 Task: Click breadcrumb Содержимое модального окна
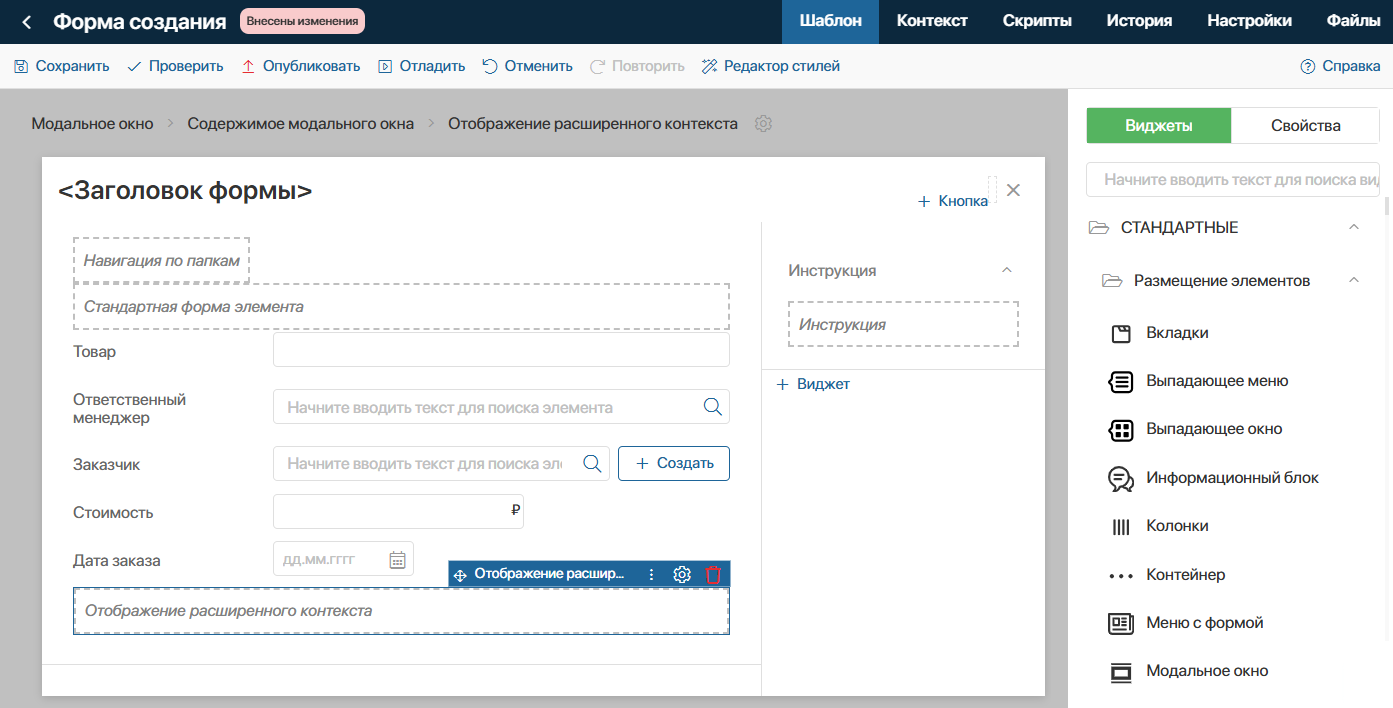(301, 124)
